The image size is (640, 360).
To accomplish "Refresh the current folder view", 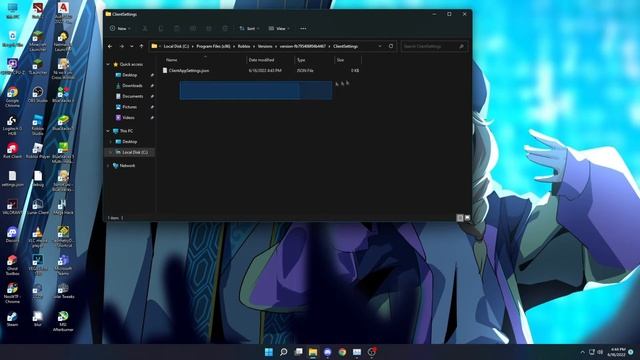I will (x=391, y=47).
